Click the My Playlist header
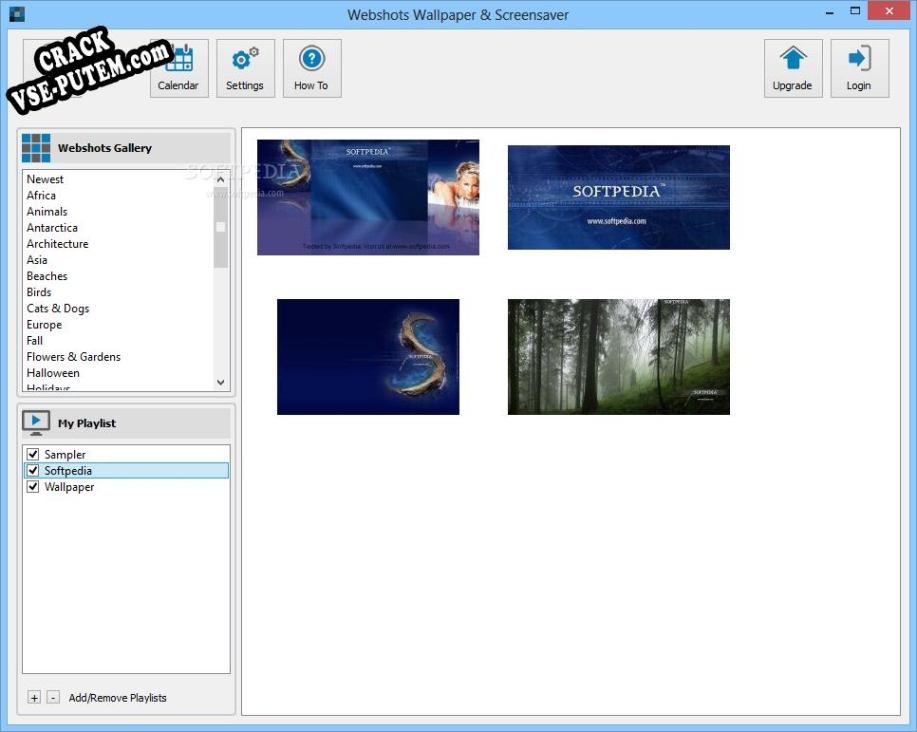Screen dimensions: 917x732 coord(126,423)
